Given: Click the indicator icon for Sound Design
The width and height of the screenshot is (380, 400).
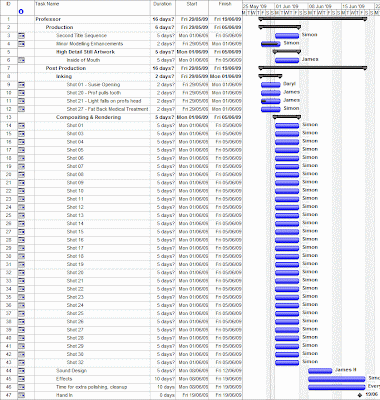Looking at the screenshot, I should (x=22, y=371).
